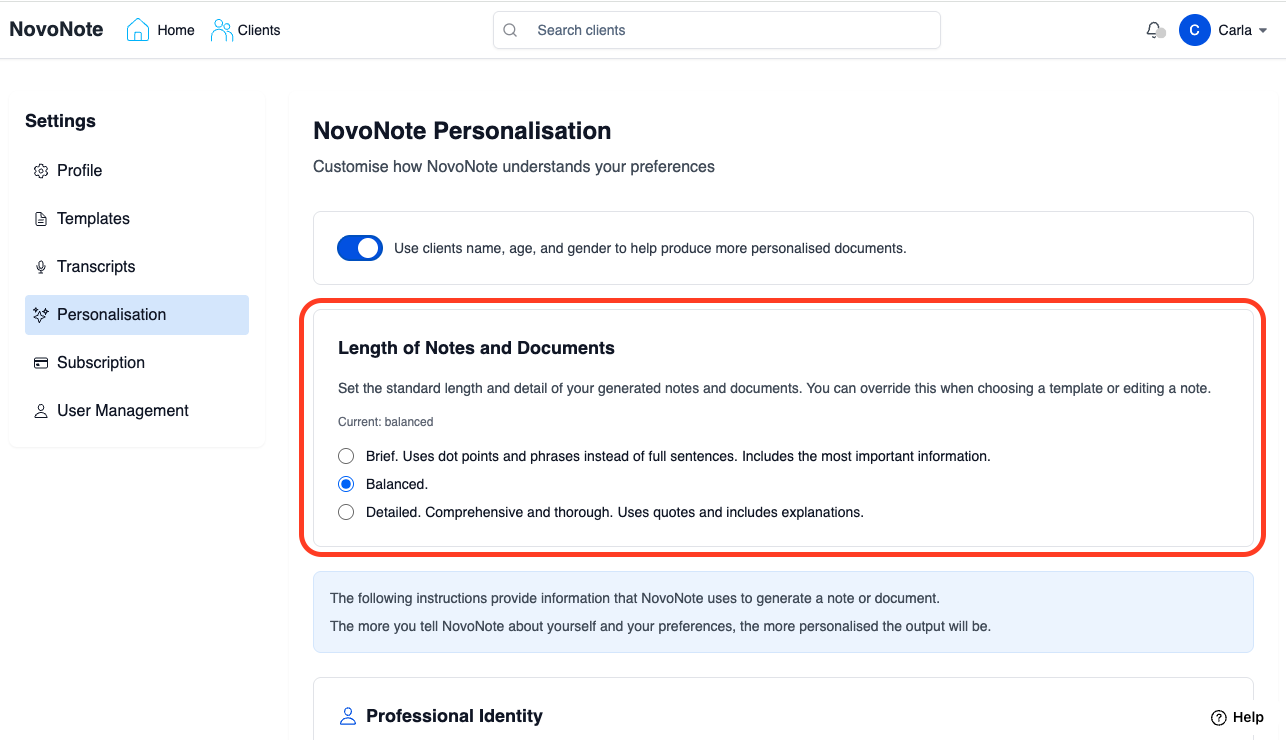The width and height of the screenshot is (1286, 740).
Task: Click the Transcripts microphone icon
Action: click(41, 267)
